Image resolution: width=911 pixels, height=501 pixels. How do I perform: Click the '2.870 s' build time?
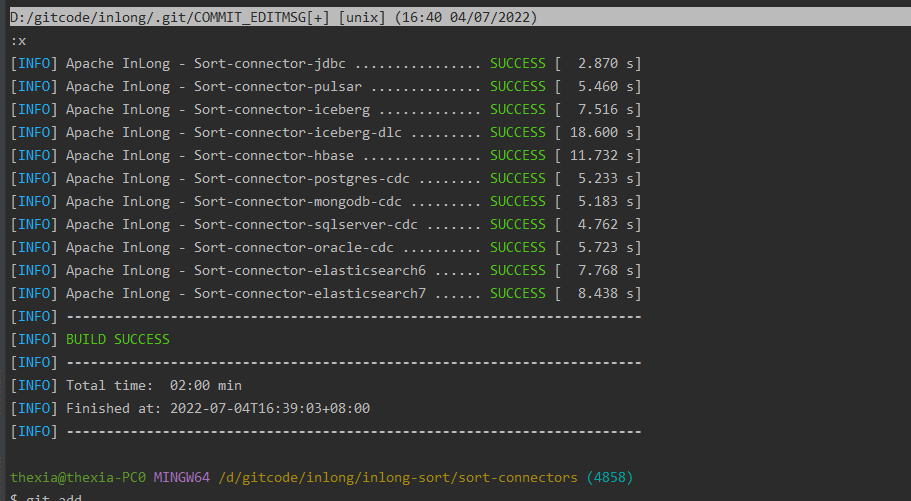pos(605,63)
